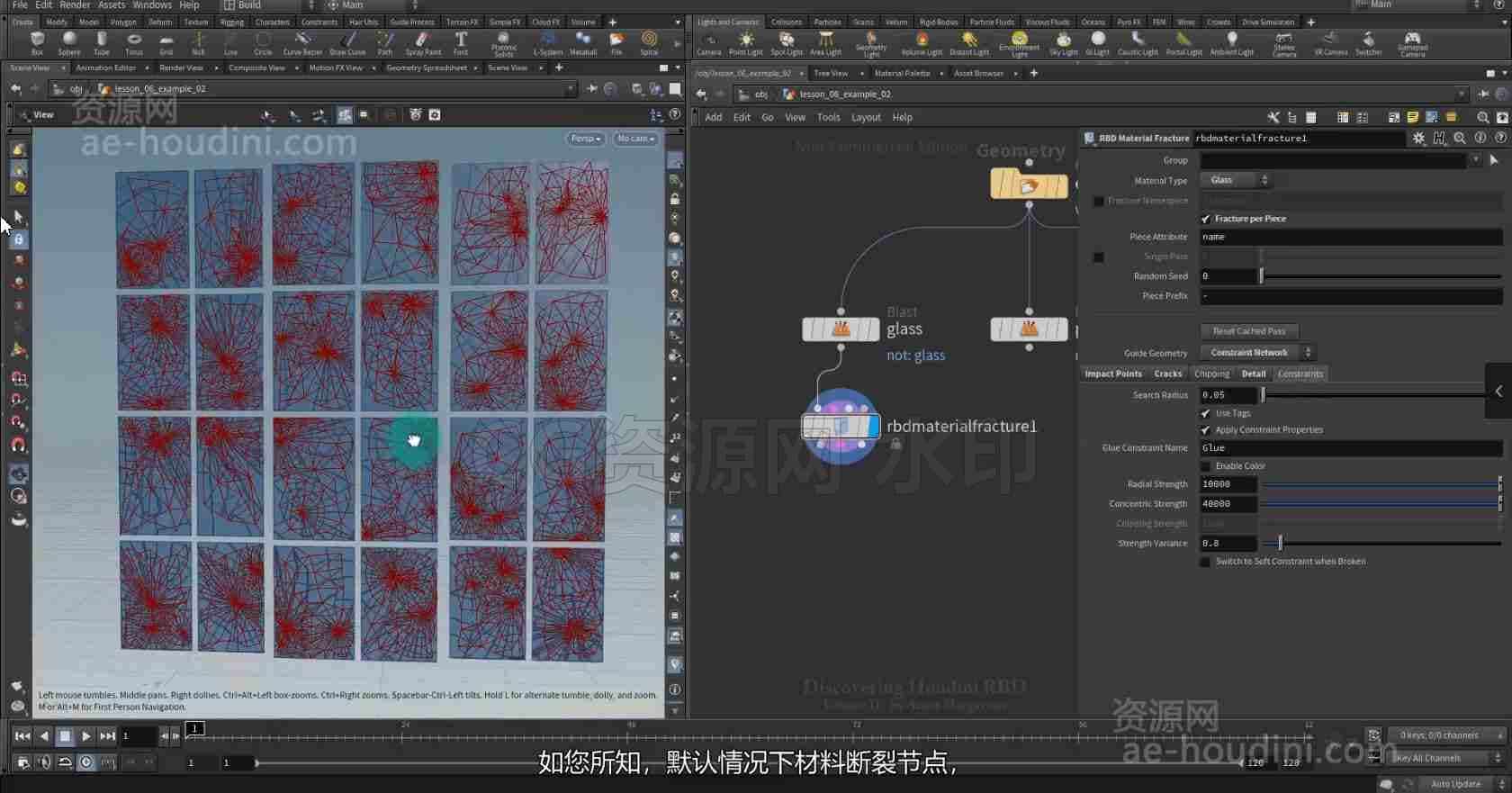Open the Material Palette tab
1512x793 pixels.
pyautogui.click(x=903, y=73)
